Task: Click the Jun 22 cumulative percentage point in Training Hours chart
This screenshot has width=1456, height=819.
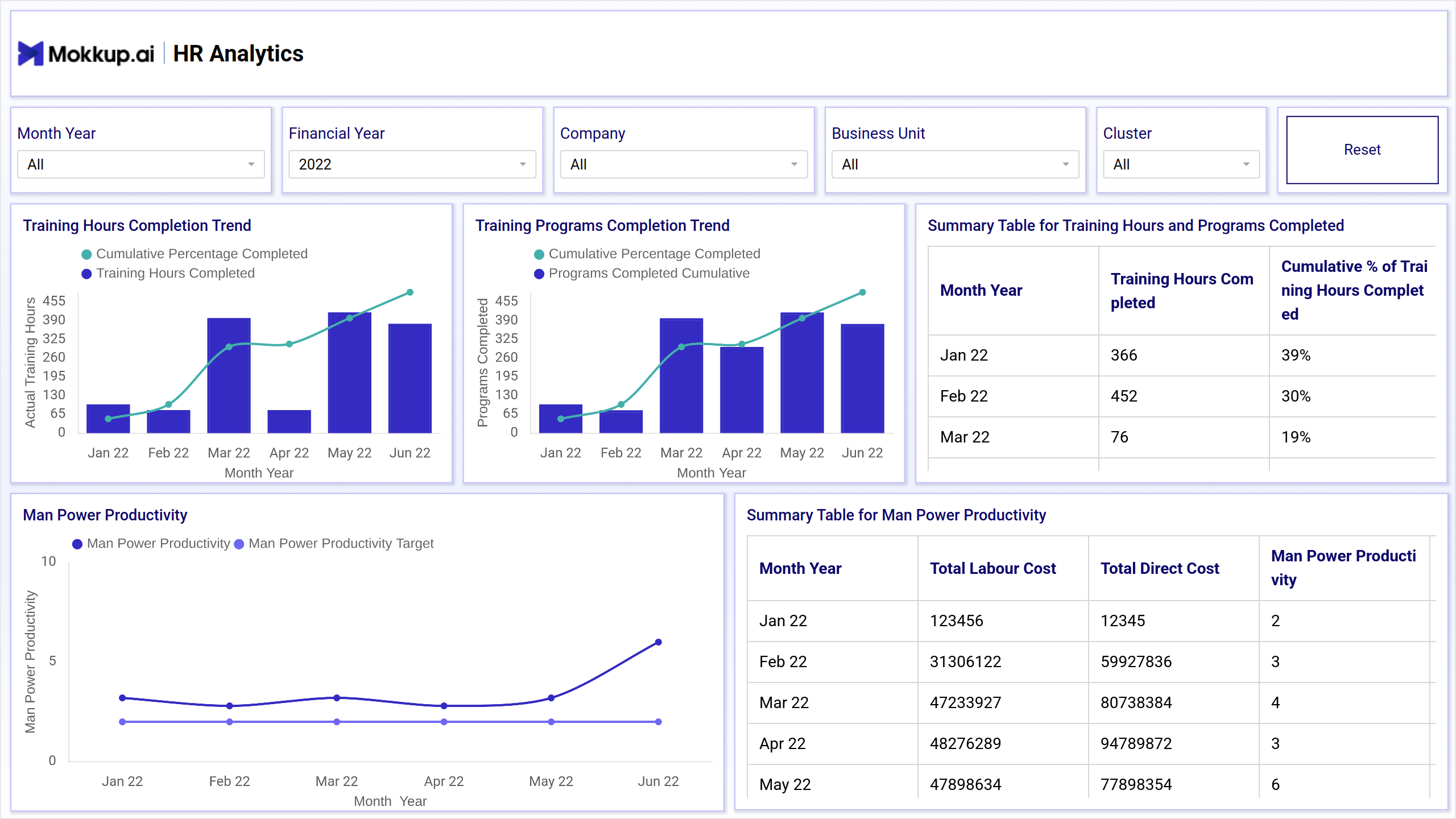Action: coord(409,292)
